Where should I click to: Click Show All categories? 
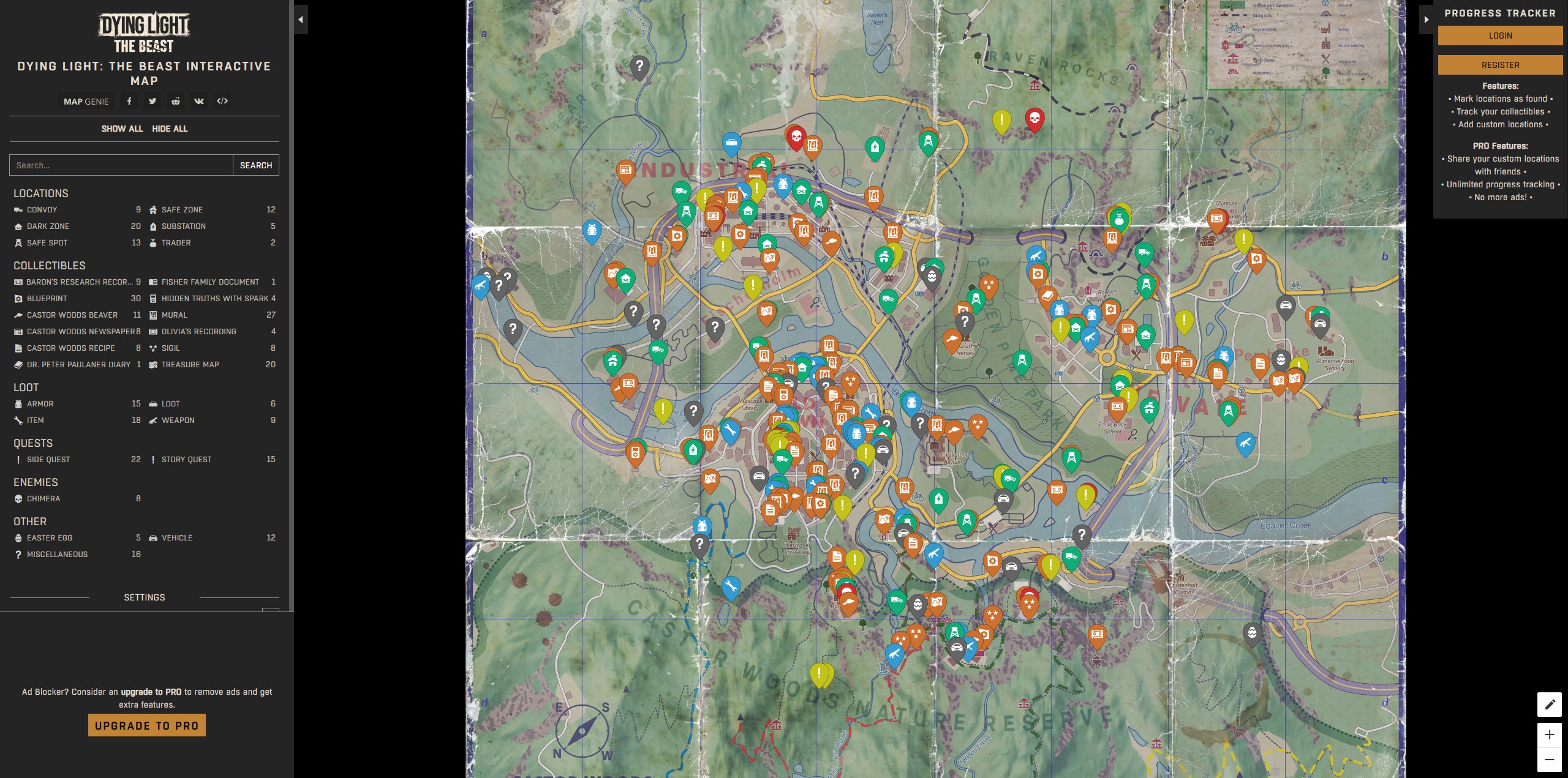pyautogui.click(x=122, y=129)
